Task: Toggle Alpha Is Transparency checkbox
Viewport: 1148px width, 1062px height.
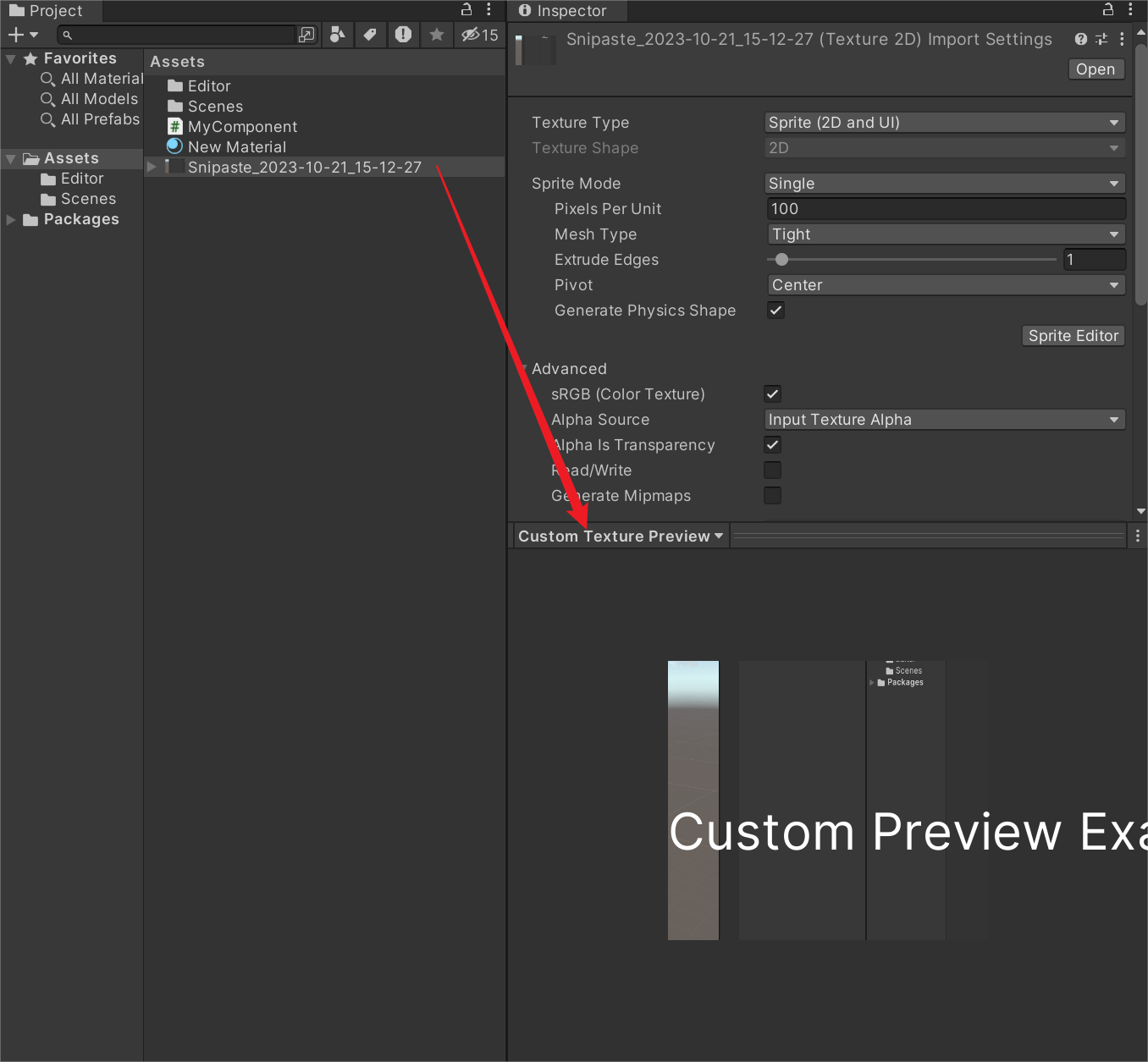Action: (x=772, y=444)
